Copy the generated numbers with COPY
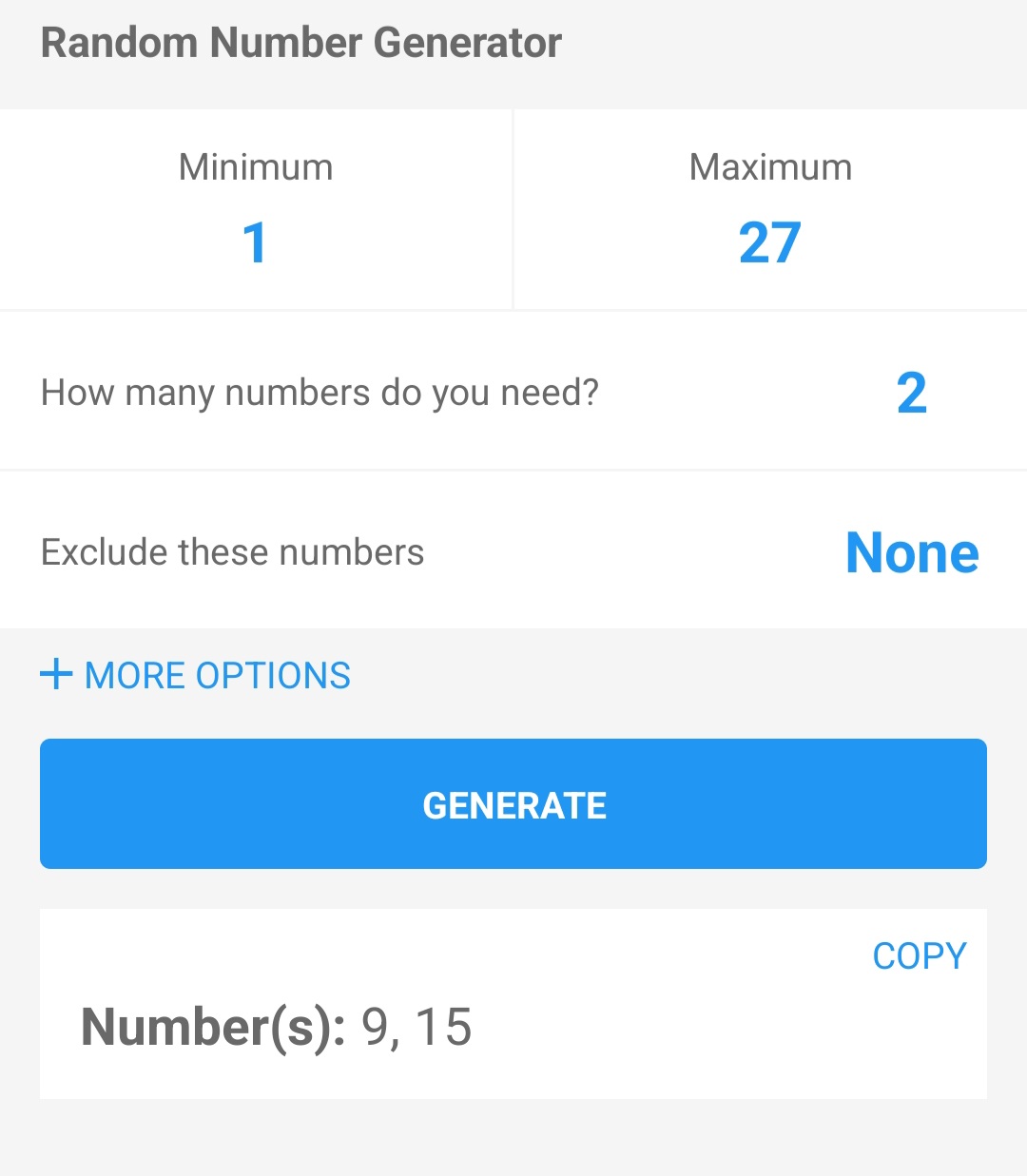 click(919, 955)
